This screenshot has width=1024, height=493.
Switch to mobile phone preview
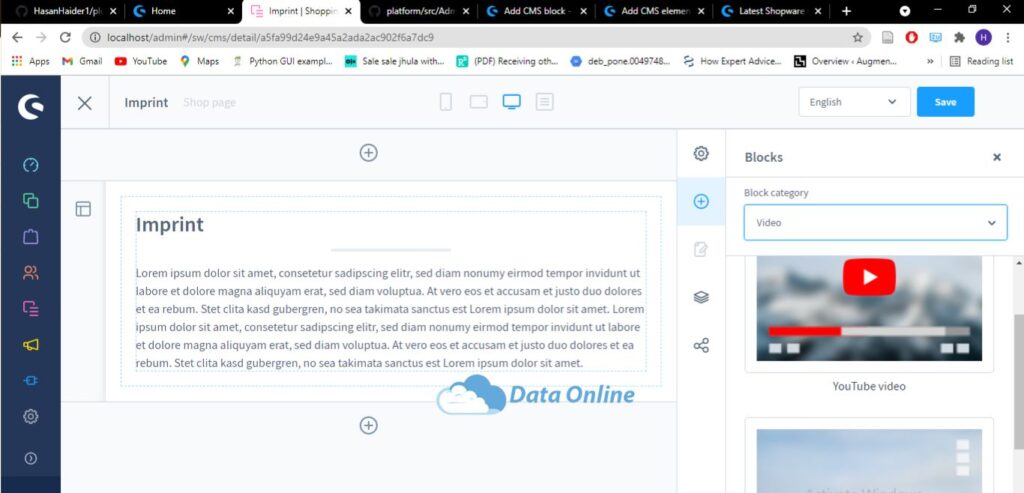tap(445, 102)
